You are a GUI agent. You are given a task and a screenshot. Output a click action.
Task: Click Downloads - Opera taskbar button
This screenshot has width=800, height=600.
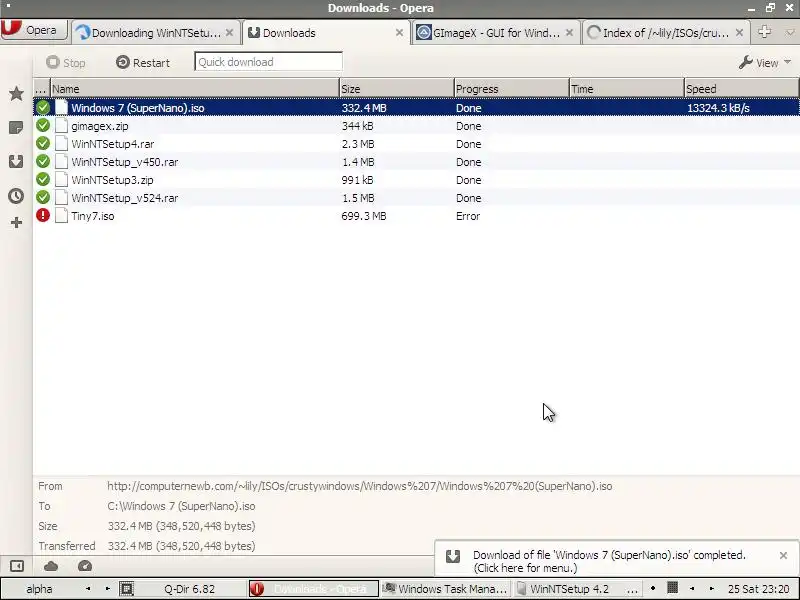coord(313,589)
